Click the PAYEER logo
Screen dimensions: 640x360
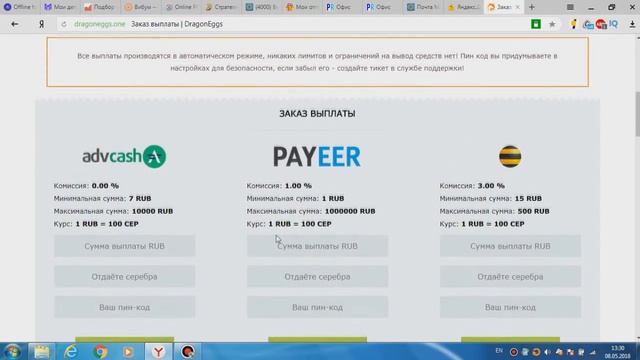(x=317, y=157)
